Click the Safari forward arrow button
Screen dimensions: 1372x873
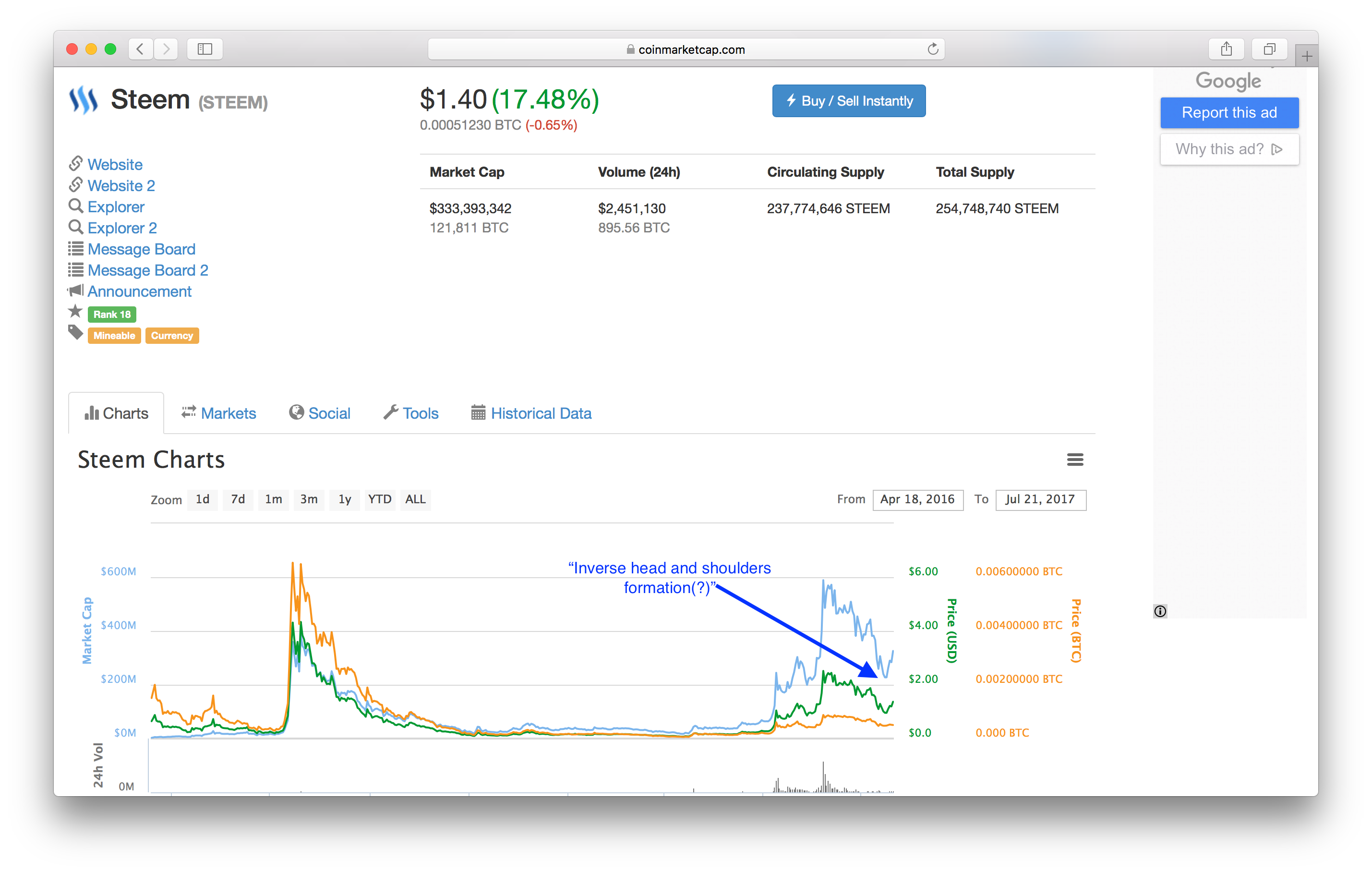(166, 49)
